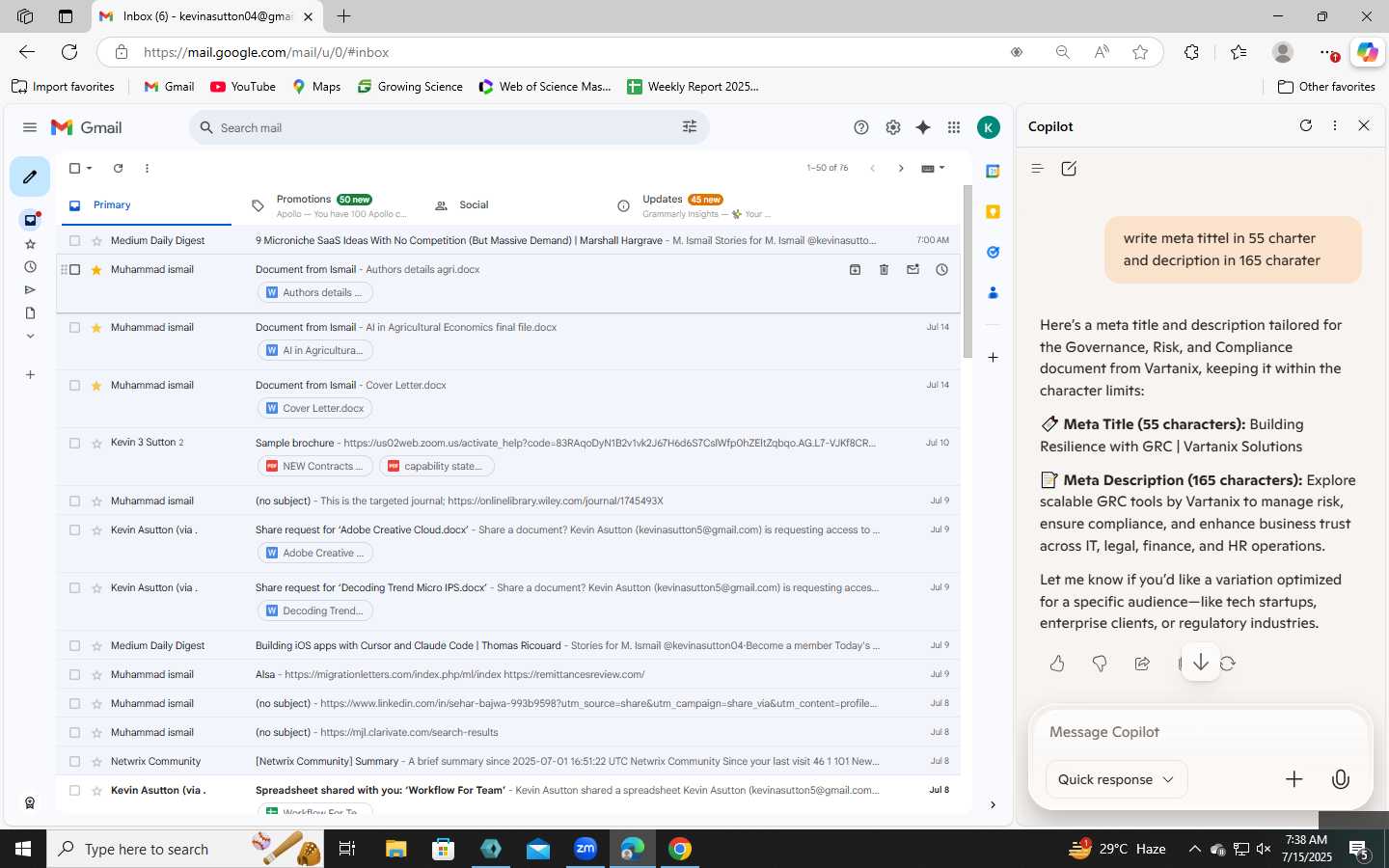This screenshot has height=868, width=1389.
Task: Star the Sample brochure email
Action: (x=96, y=444)
